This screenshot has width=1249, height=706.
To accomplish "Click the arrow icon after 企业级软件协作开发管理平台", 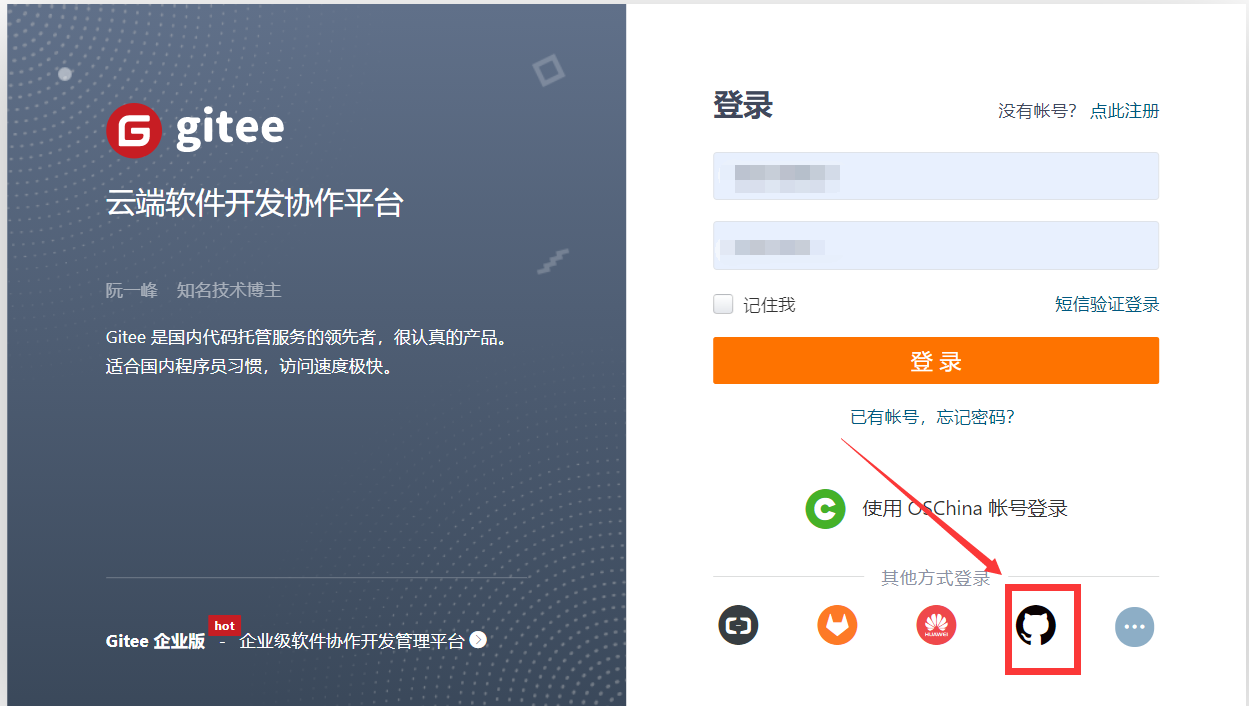I will pos(478,641).
